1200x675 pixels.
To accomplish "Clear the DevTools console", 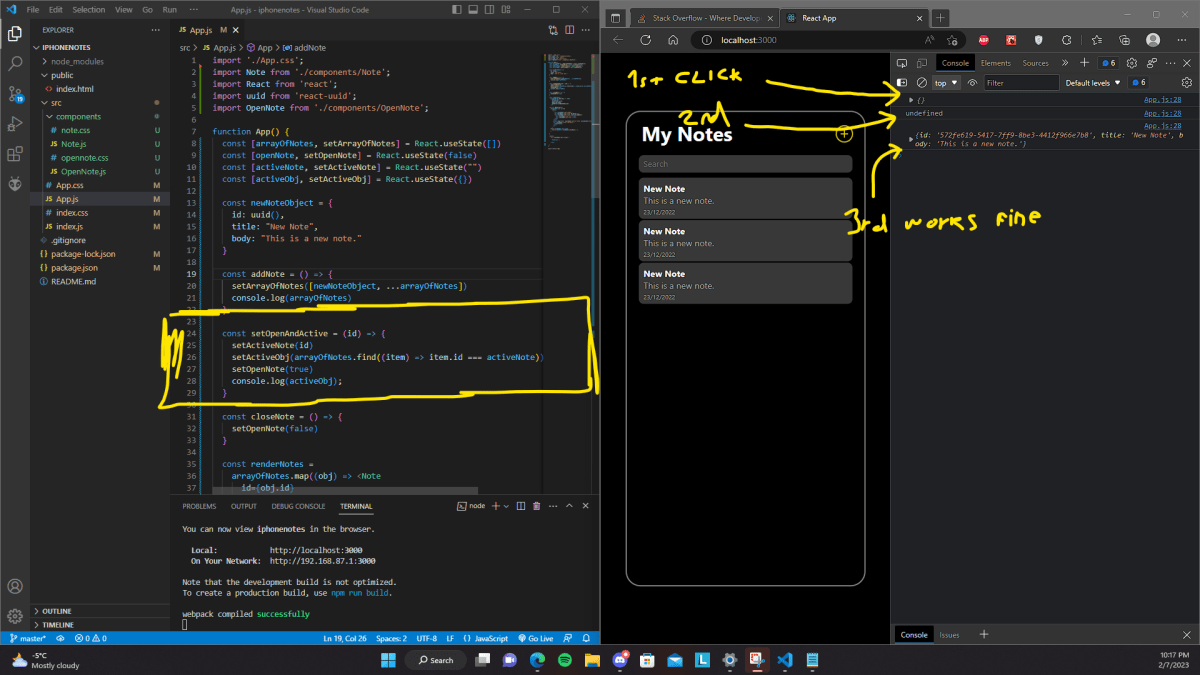I will coord(921,82).
